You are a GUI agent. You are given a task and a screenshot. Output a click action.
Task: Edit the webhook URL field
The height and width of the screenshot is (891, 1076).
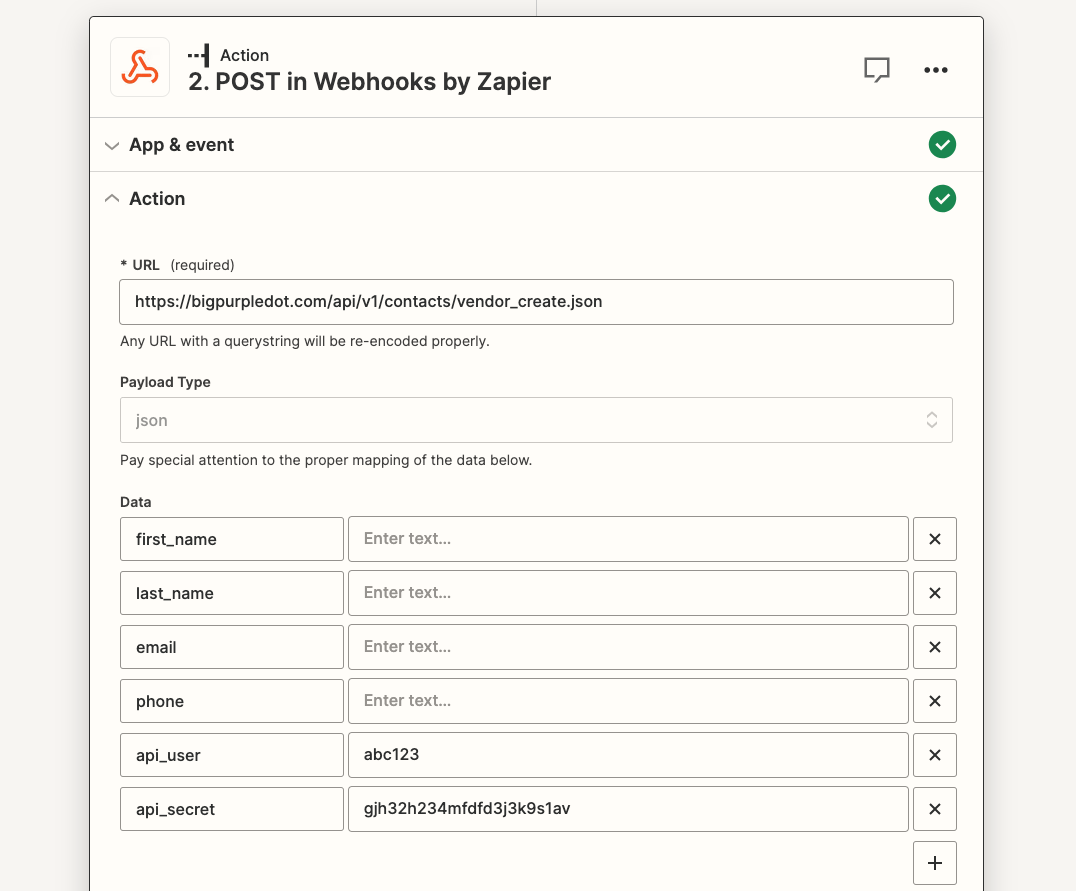536,302
